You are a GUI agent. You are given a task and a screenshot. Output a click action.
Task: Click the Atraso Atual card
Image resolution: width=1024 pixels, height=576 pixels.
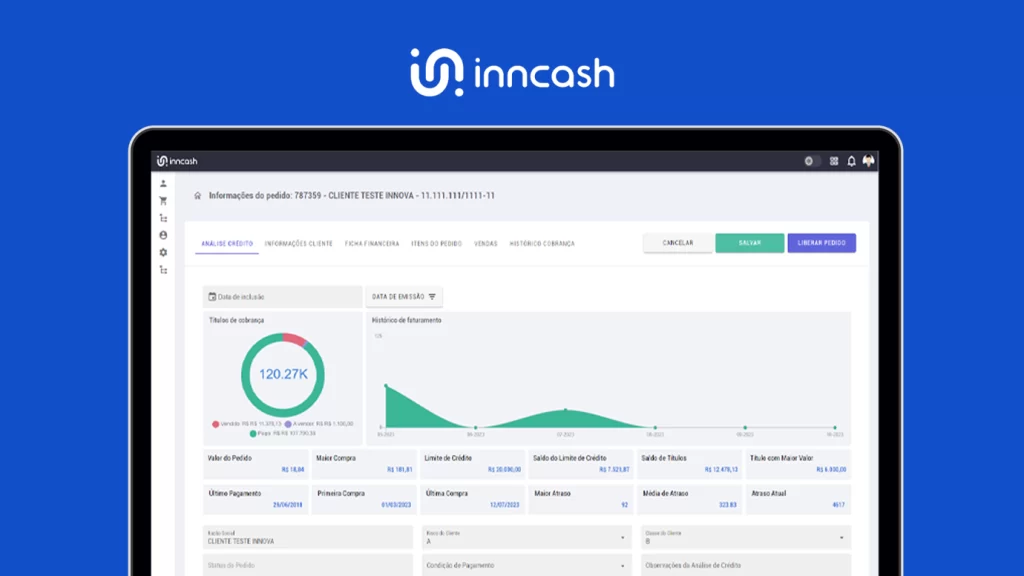[x=798, y=499]
